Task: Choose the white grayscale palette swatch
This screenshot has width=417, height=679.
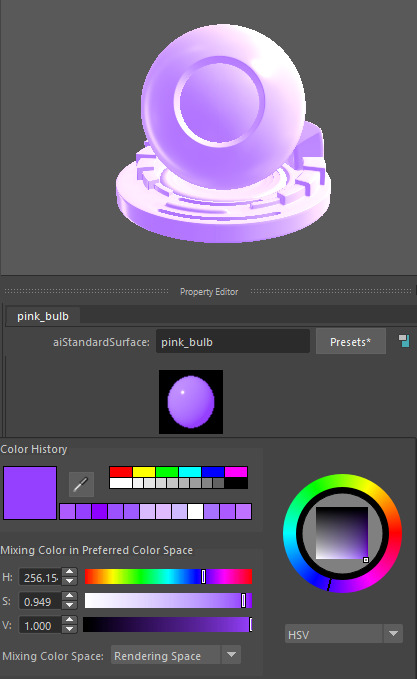Action: (x=121, y=483)
